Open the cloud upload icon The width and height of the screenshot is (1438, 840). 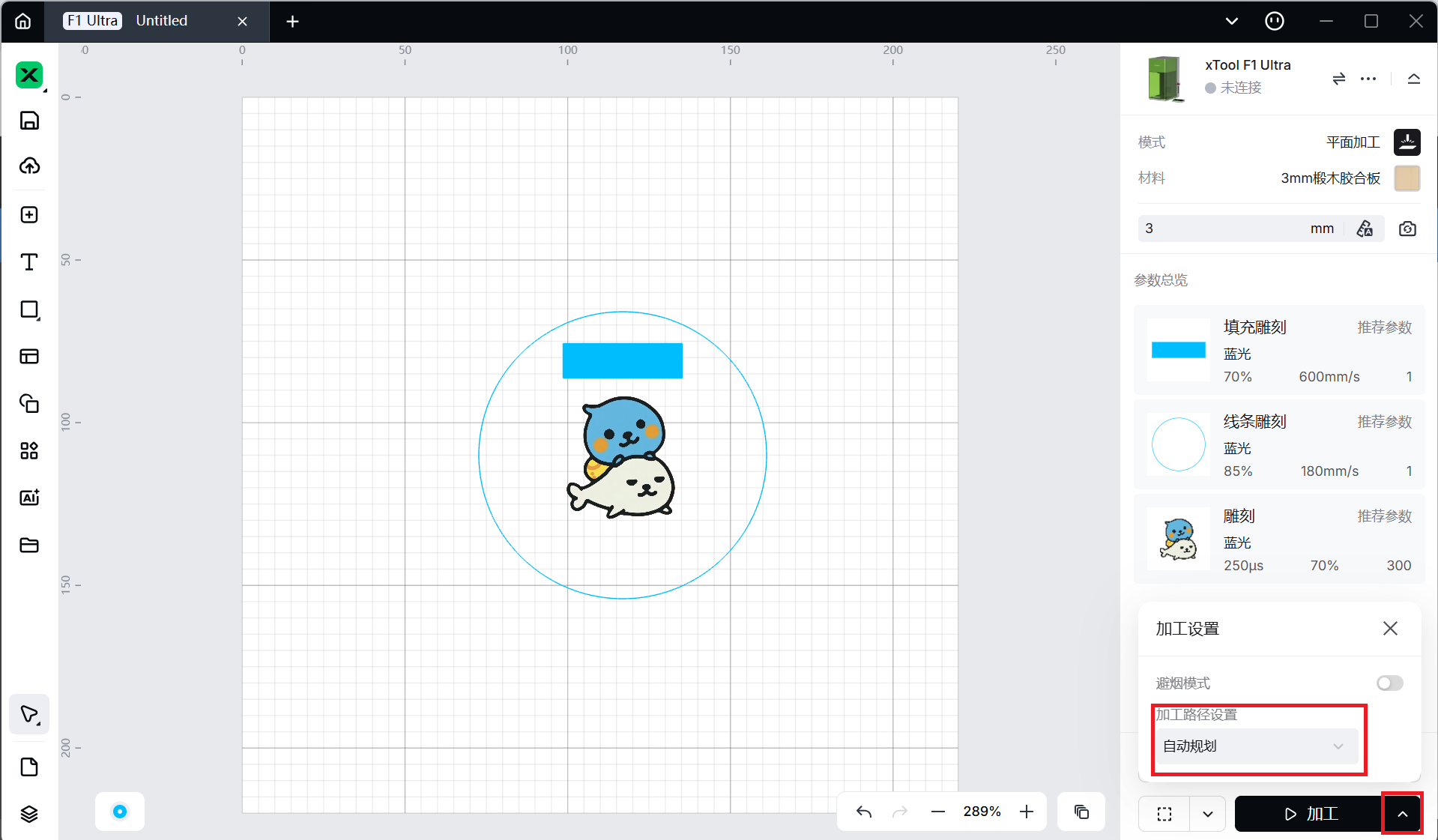(29, 166)
